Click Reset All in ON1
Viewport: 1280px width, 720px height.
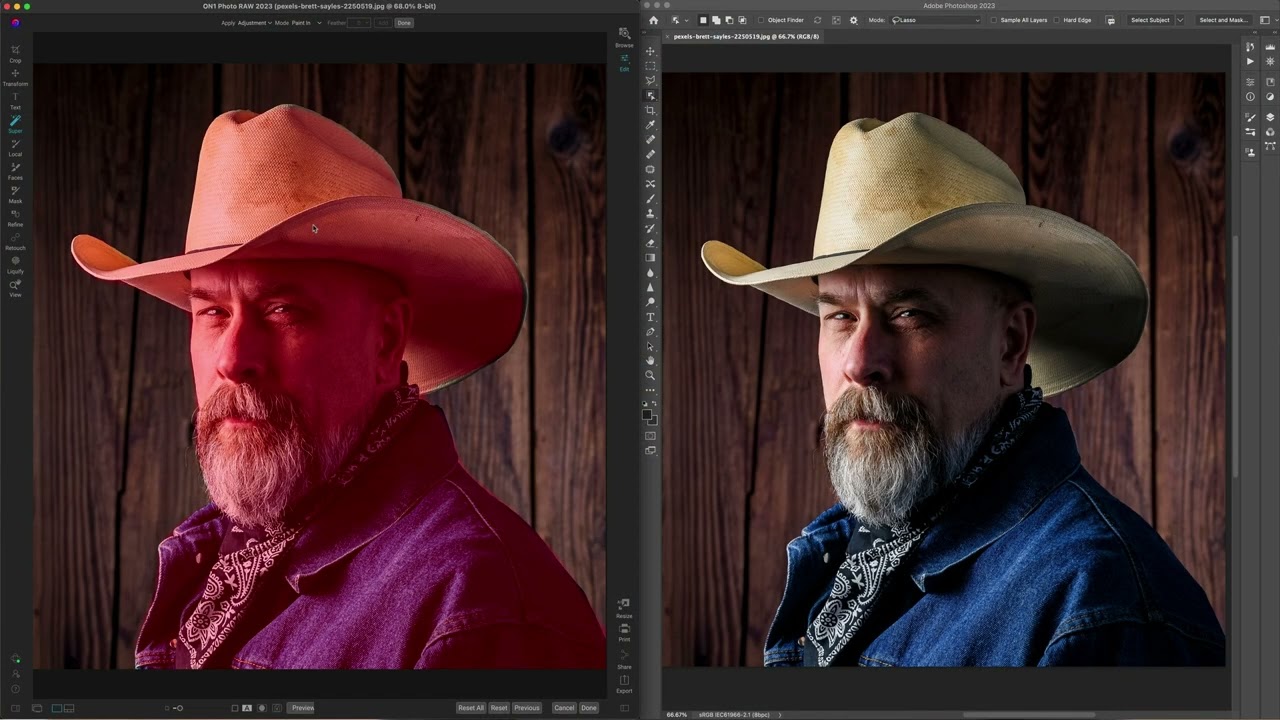471,708
